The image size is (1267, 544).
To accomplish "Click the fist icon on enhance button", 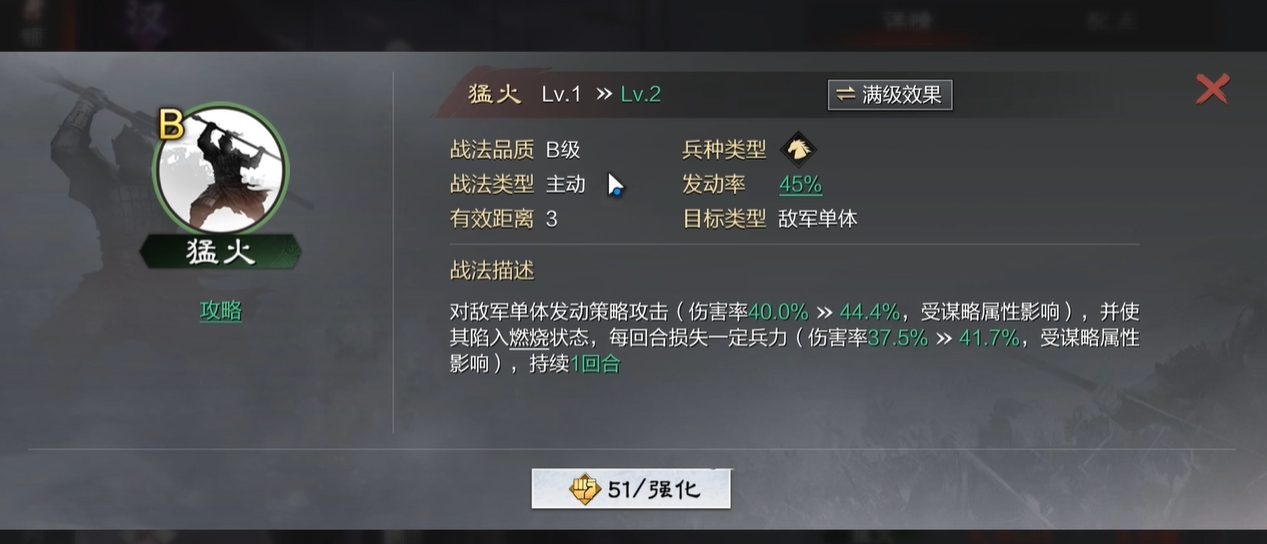I will click(x=584, y=489).
